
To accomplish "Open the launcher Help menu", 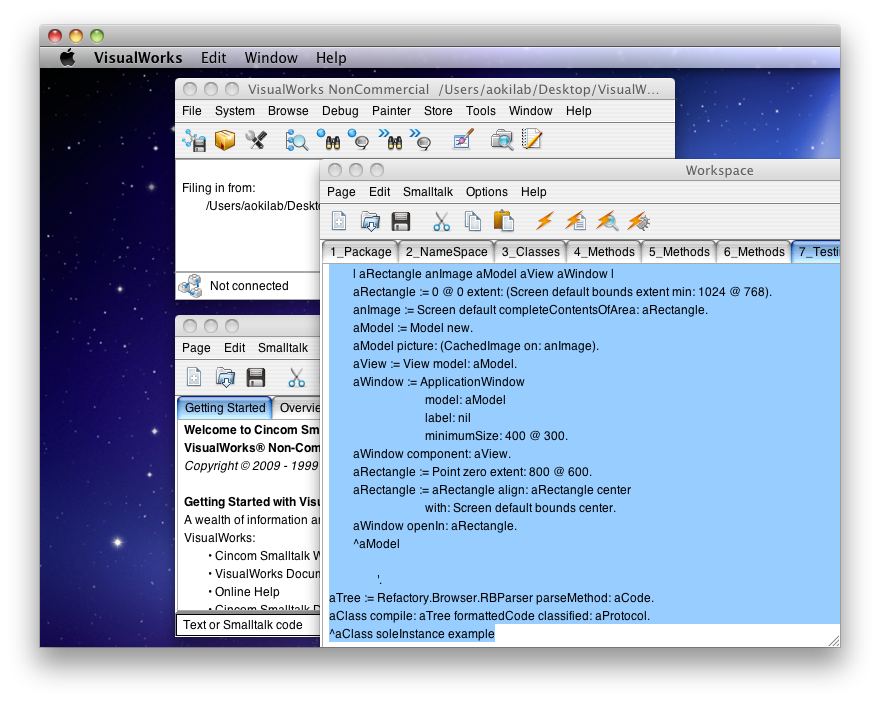I will (579, 111).
